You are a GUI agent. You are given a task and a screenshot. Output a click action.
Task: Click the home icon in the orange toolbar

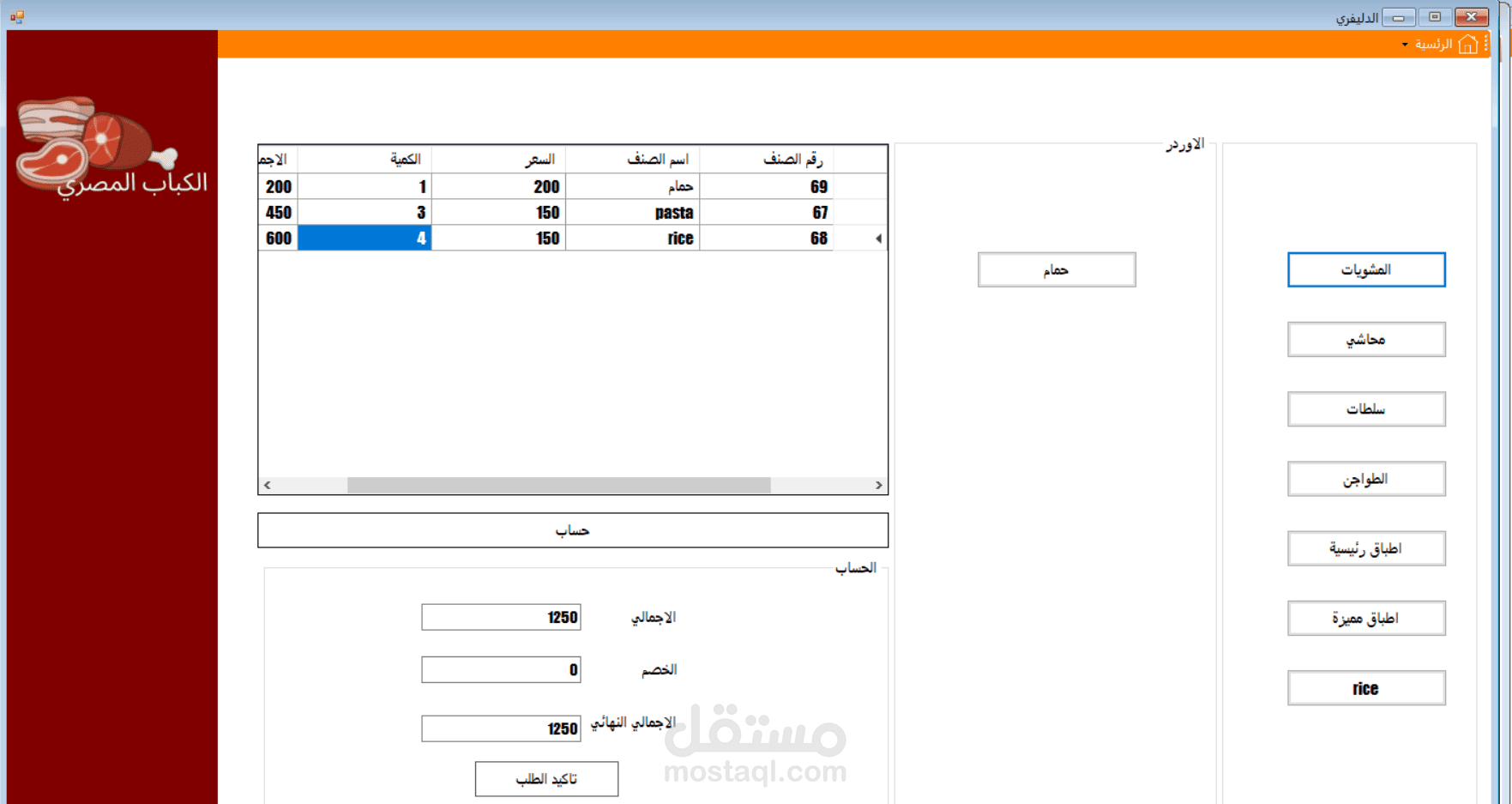pyautogui.click(x=1467, y=44)
